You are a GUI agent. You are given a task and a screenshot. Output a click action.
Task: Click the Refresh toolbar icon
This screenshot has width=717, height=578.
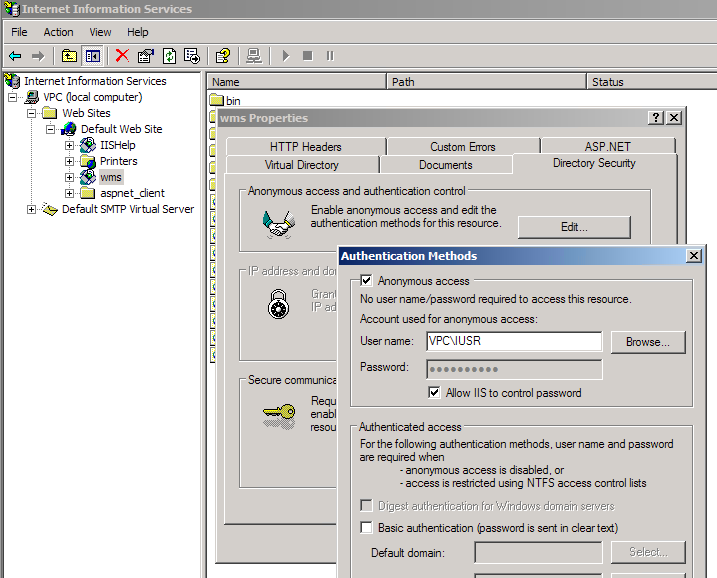point(169,56)
